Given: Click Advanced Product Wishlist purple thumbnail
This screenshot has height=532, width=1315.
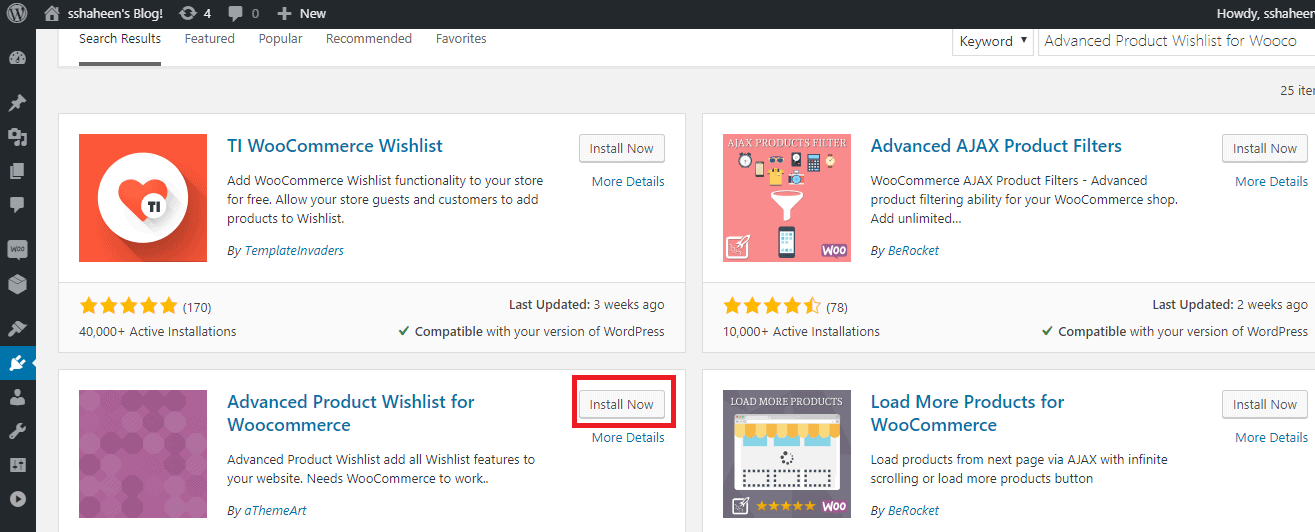Looking at the screenshot, I should pyautogui.click(x=143, y=454).
